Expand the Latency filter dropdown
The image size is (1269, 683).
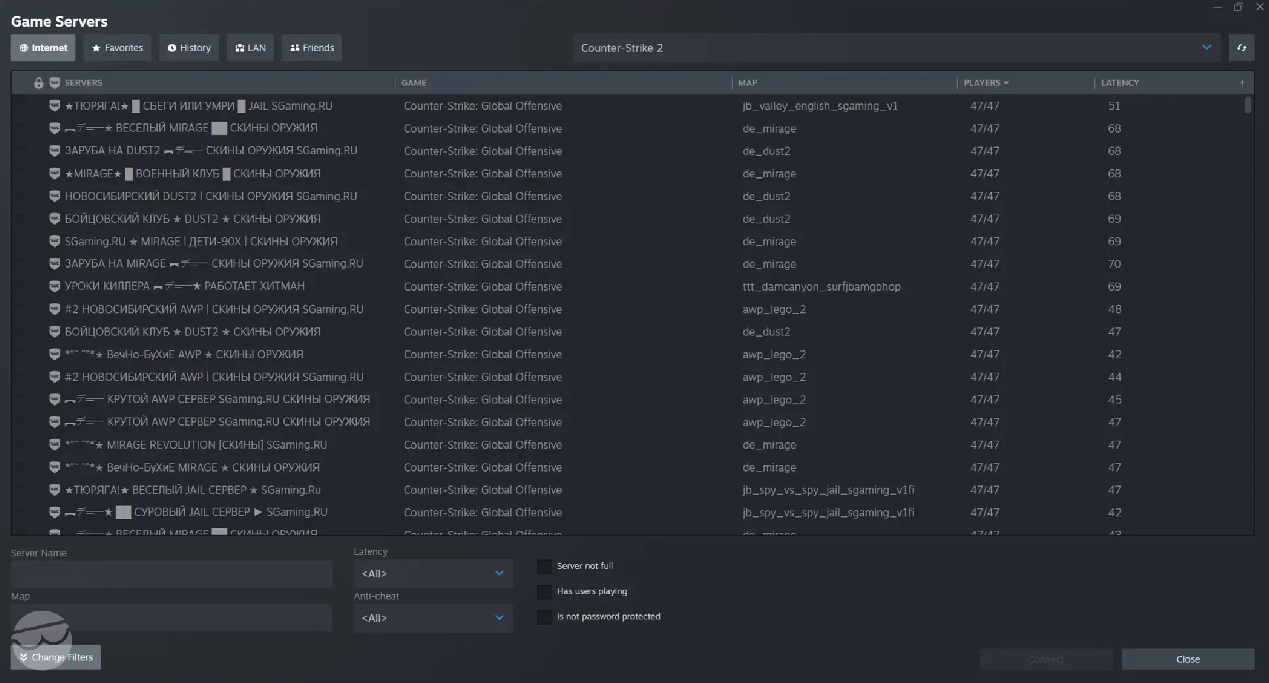[432, 574]
